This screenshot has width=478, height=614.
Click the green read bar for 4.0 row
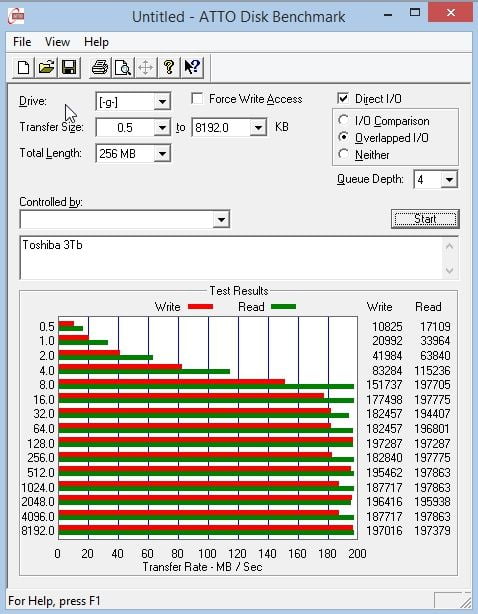[144, 372]
